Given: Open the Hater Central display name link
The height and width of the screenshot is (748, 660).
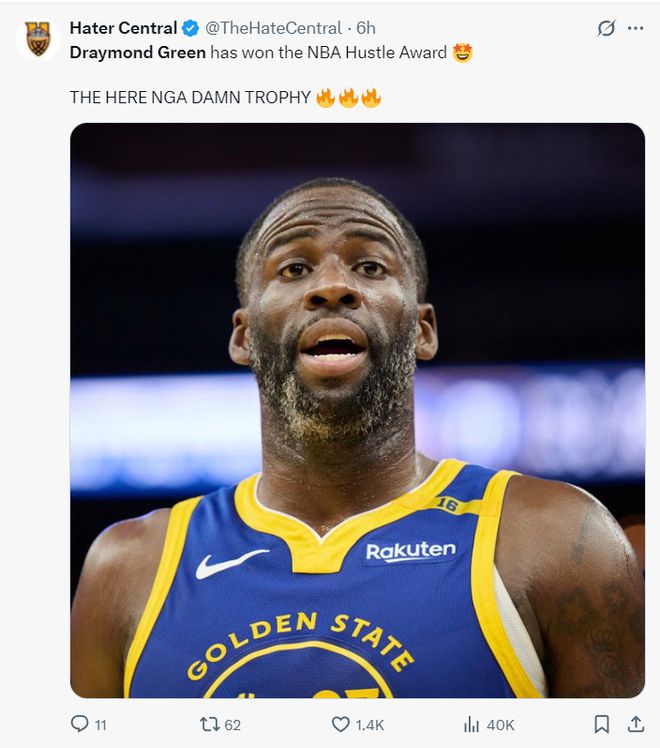Looking at the screenshot, I should pos(123,28).
